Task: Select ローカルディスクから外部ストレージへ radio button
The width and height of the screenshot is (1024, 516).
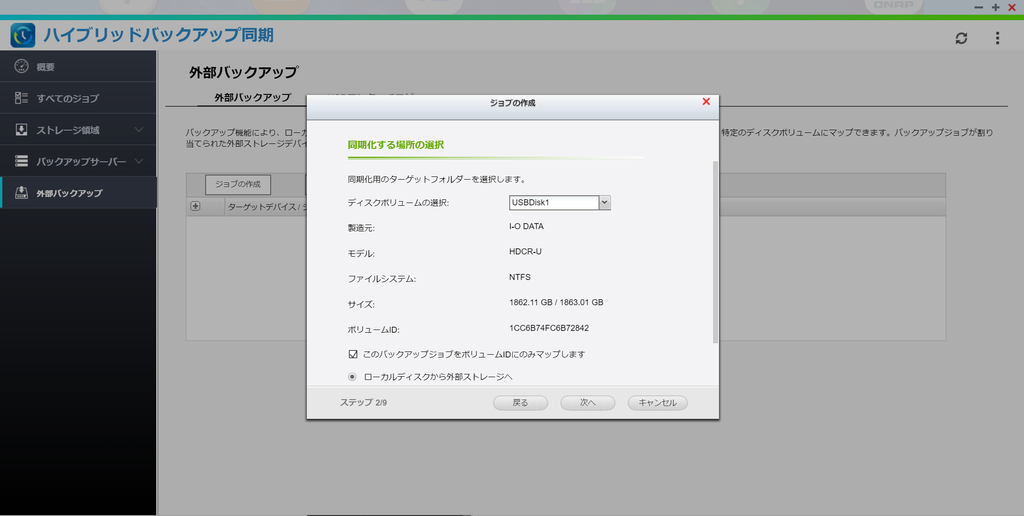Action: [x=353, y=377]
